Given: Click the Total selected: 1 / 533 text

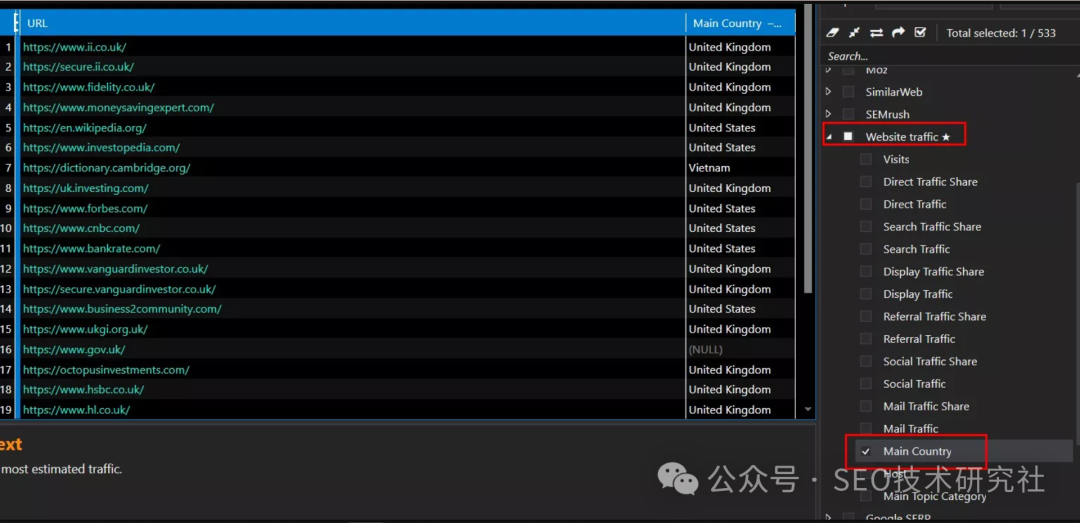Looking at the screenshot, I should pyautogui.click(x=1001, y=32).
